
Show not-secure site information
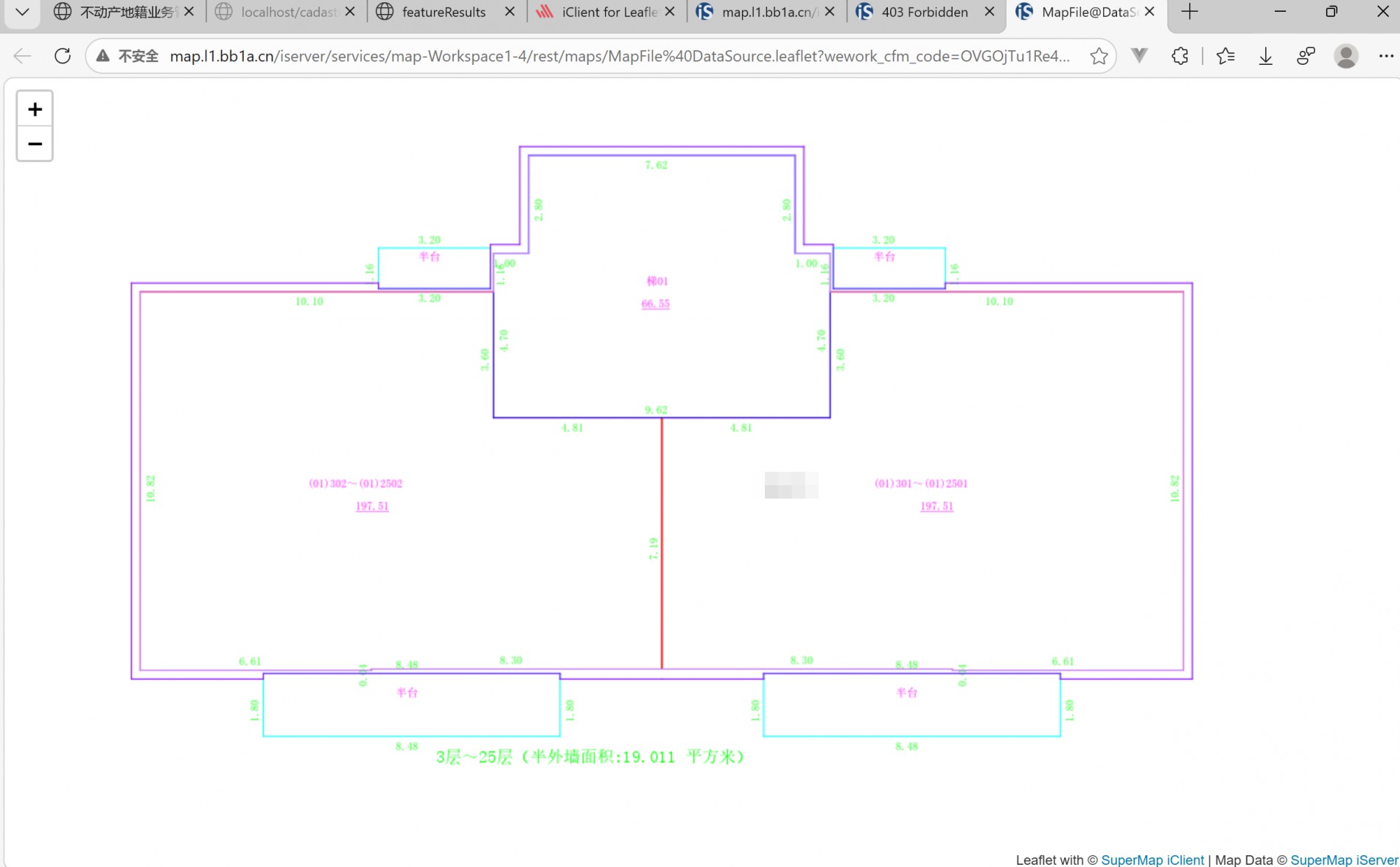pyautogui.click(x=128, y=56)
